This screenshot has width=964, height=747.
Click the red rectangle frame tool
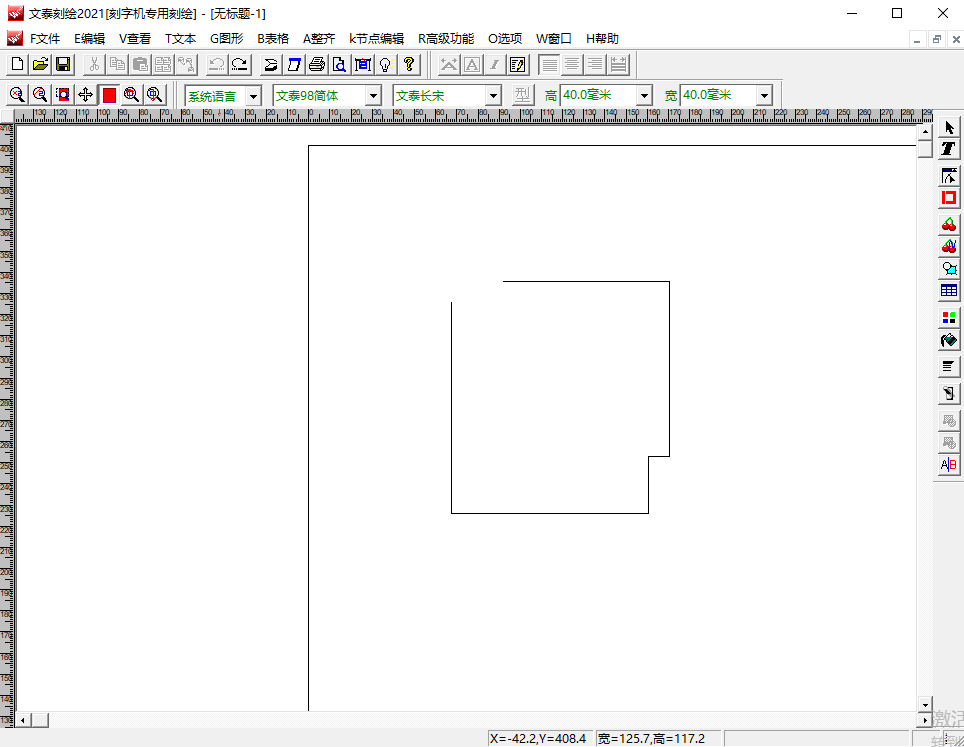coord(949,198)
